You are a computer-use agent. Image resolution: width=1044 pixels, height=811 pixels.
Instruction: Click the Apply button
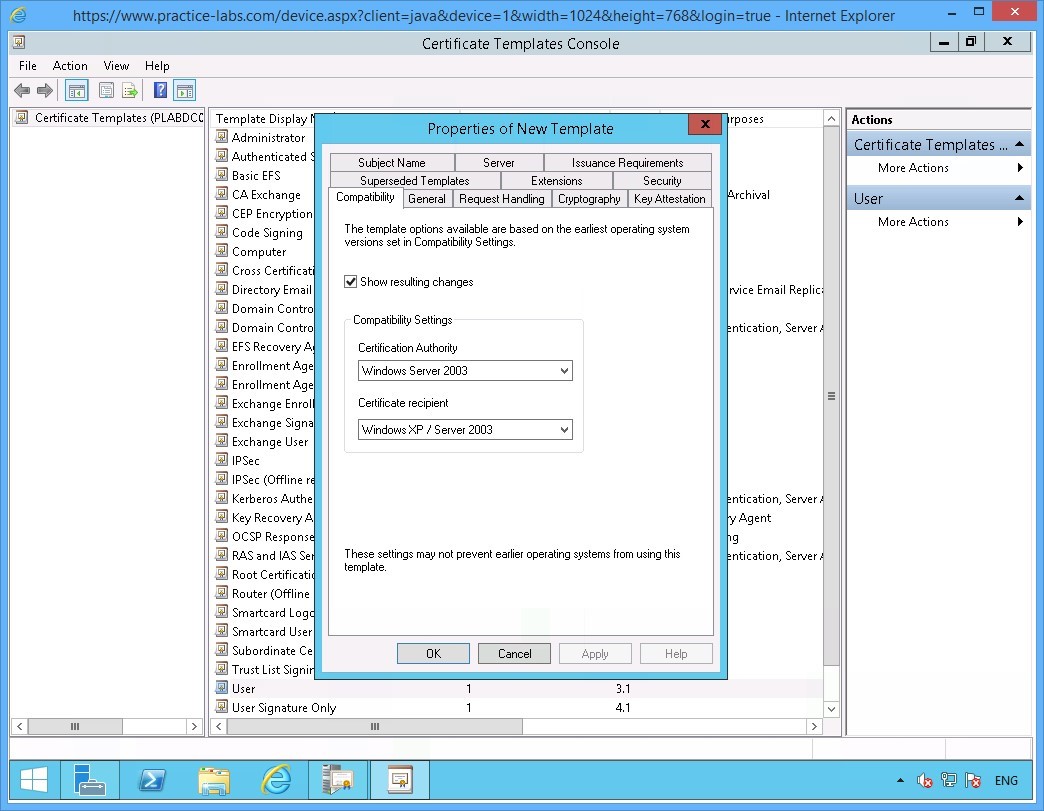595,653
